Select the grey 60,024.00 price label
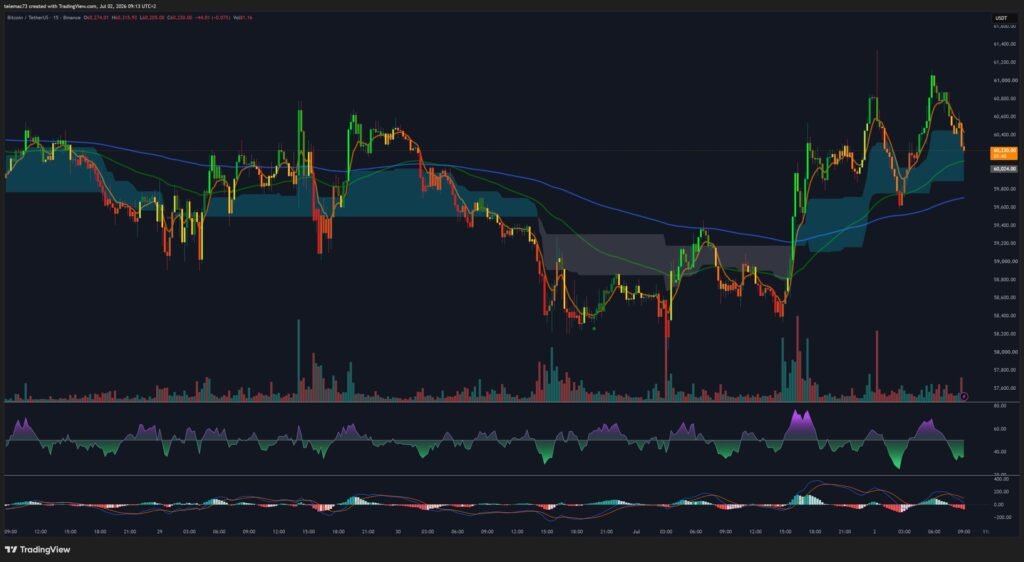 1004,168
